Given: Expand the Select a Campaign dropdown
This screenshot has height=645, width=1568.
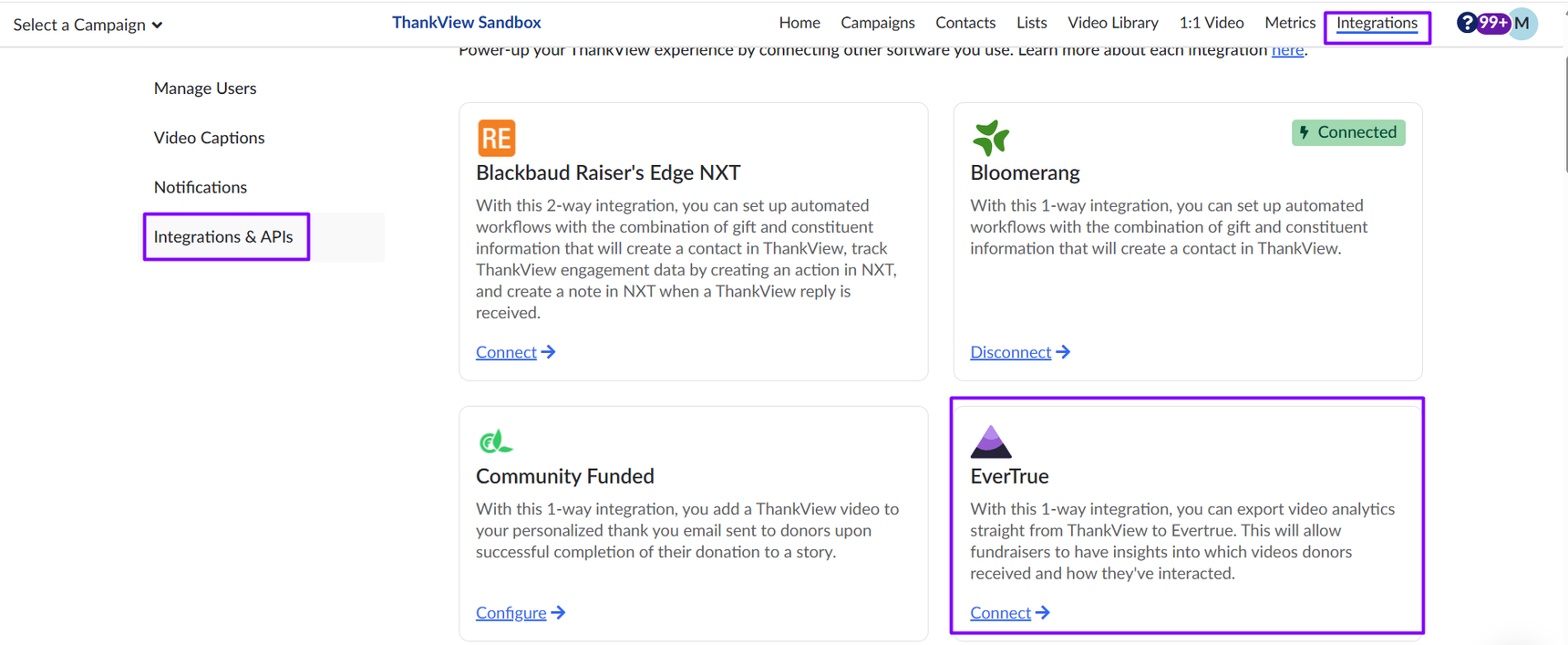Looking at the screenshot, I should pos(88,25).
